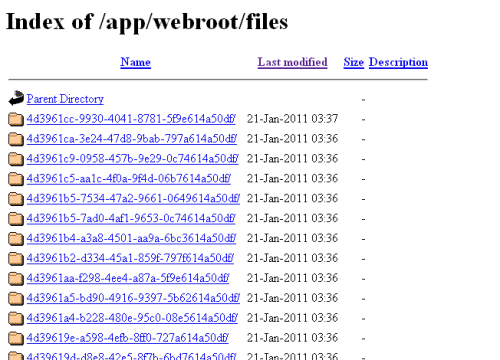Open directory 4d3961b5-7ad0-4af1-9653-0c74614a50df
This screenshot has height=360, width=500.
(x=131, y=218)
